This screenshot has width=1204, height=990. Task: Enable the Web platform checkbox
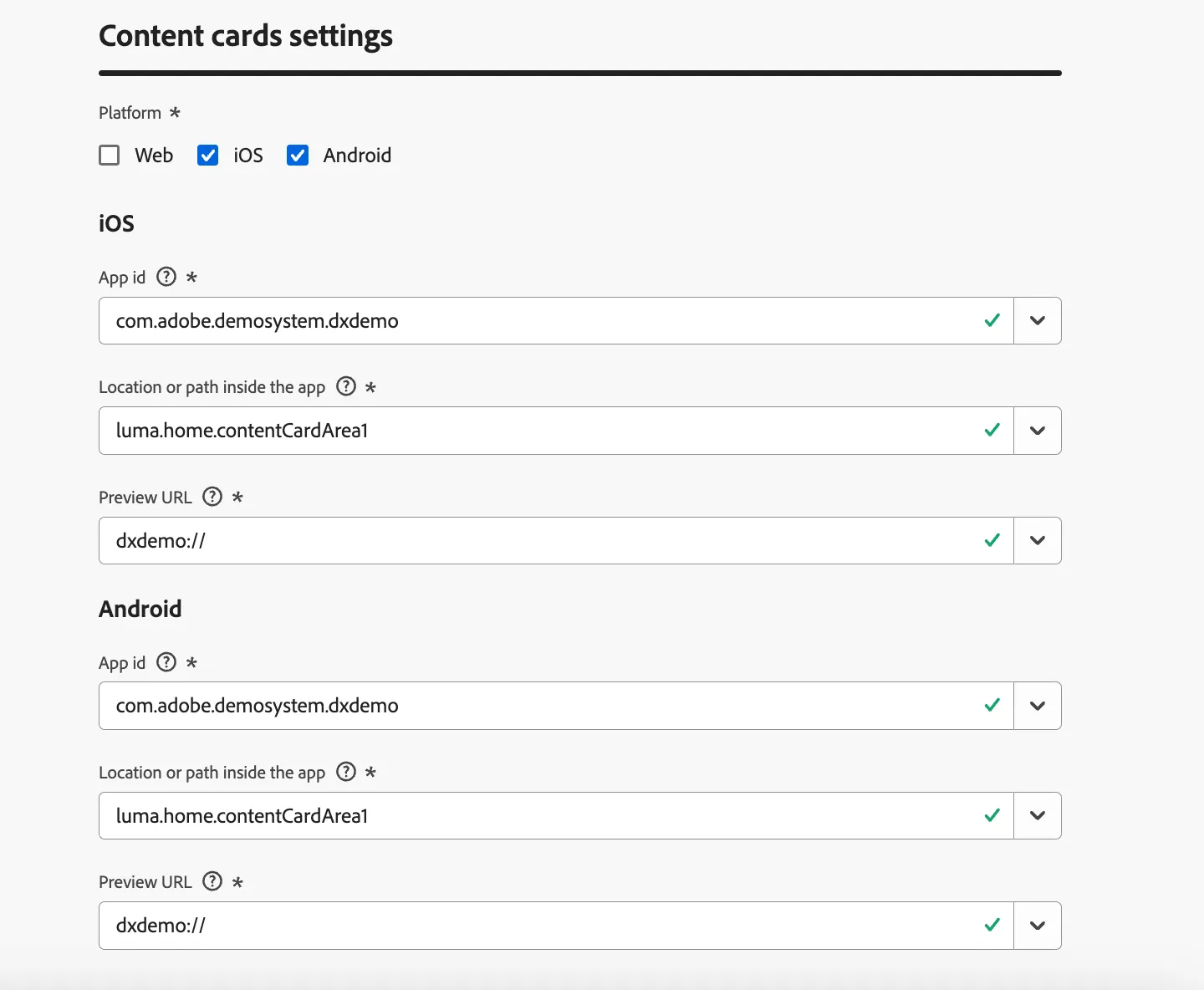(x=110, y=156)
